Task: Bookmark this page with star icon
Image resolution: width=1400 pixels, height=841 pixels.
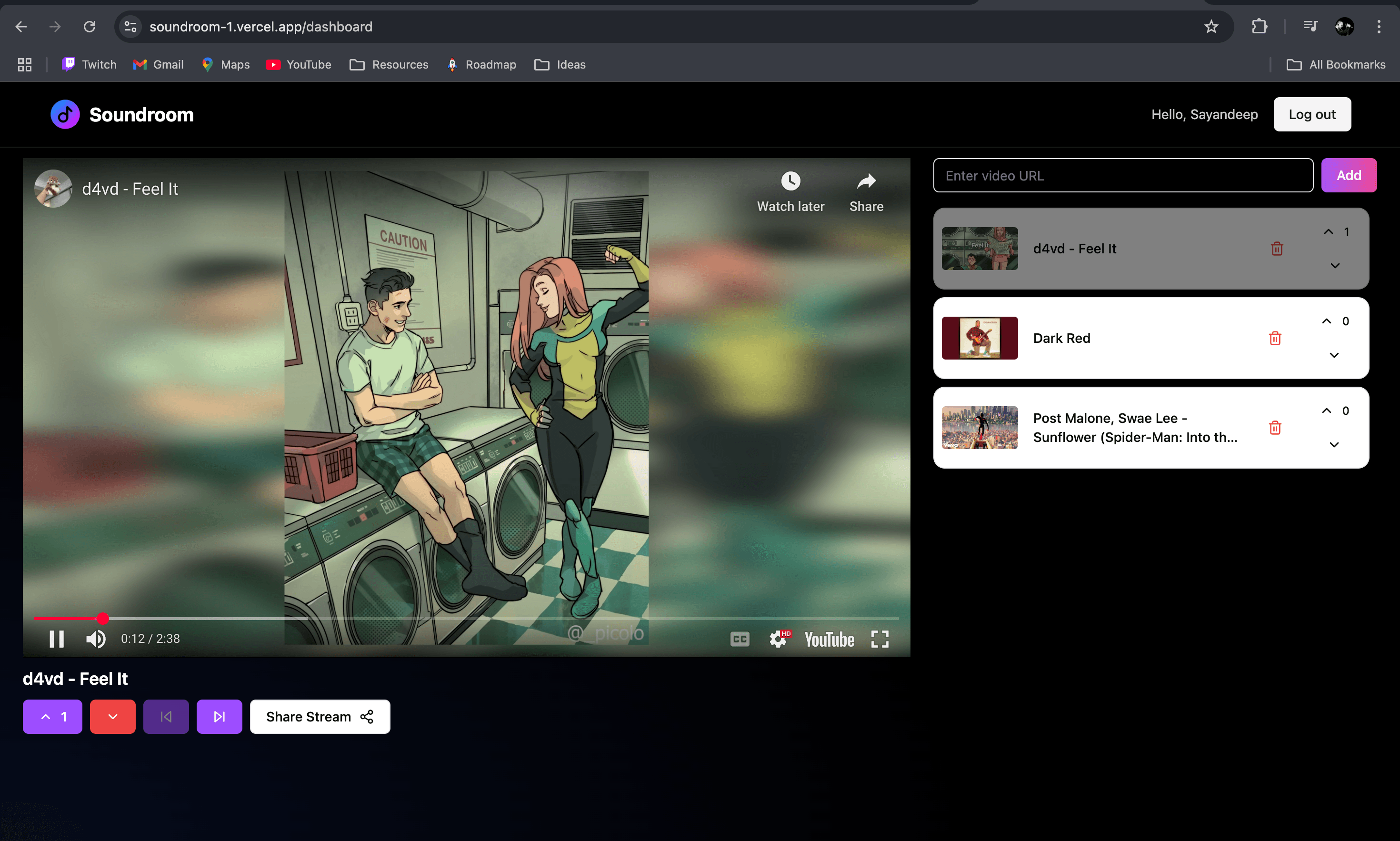Action: (x=1211, y=27)
